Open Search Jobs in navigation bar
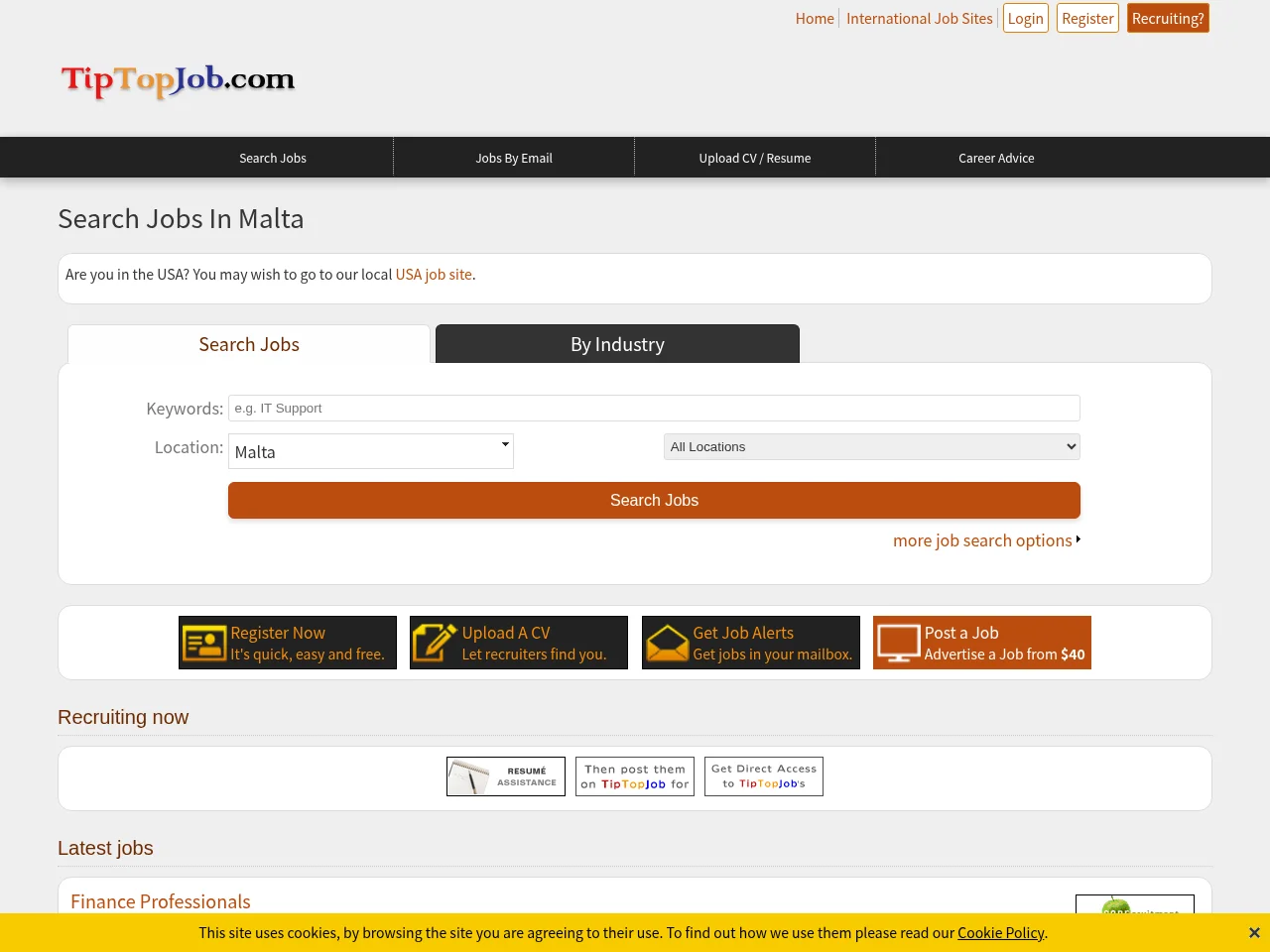The height and width of the screenshot is (952, 1270). 273,158
